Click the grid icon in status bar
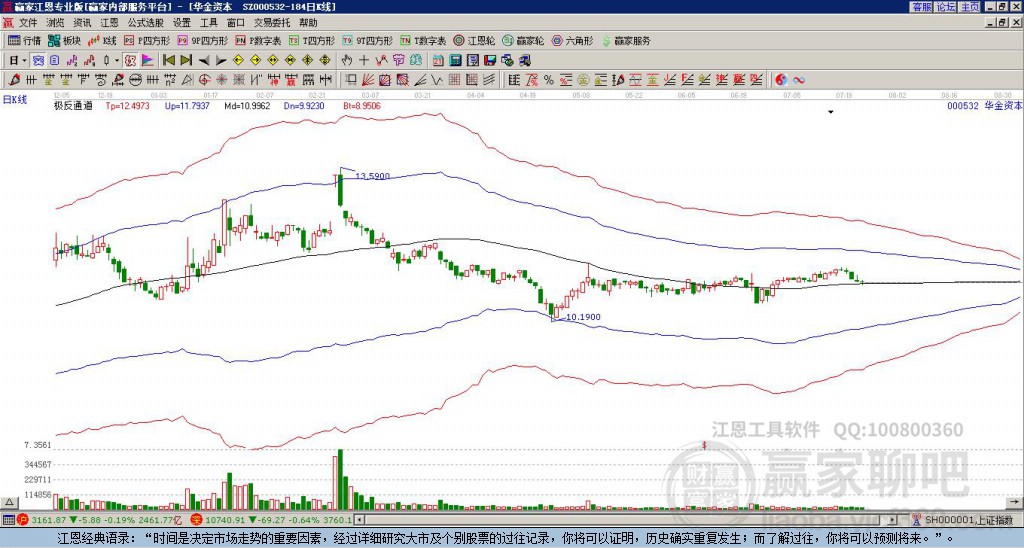Screen dimensions: 1024x548 coord(8,520)
